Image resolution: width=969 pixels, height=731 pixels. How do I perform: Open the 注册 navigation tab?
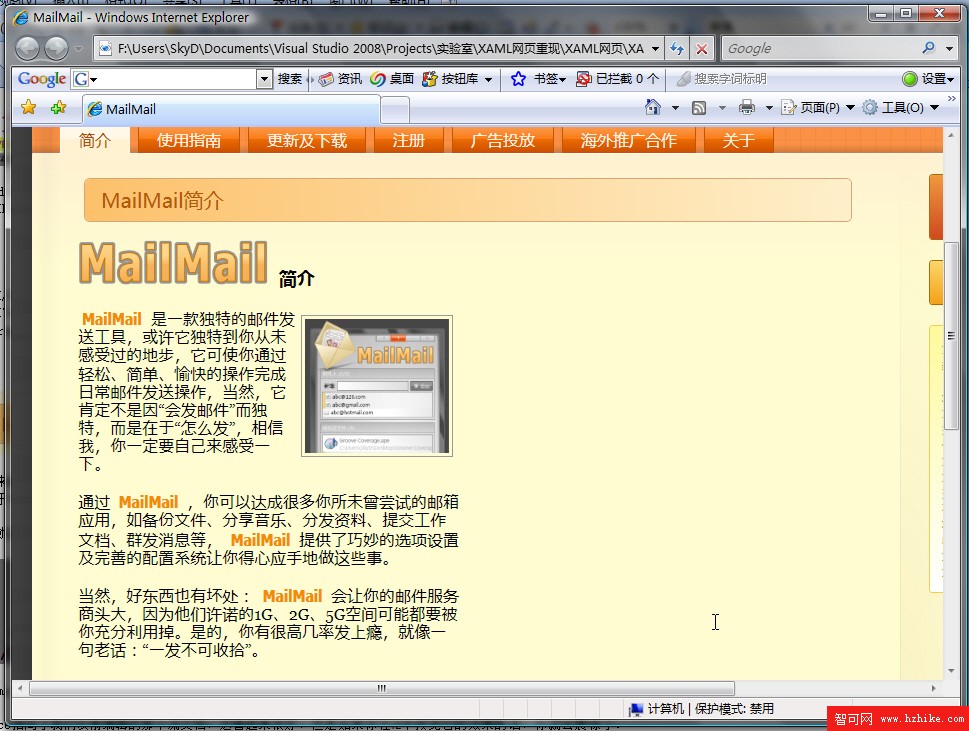(408, 140)
